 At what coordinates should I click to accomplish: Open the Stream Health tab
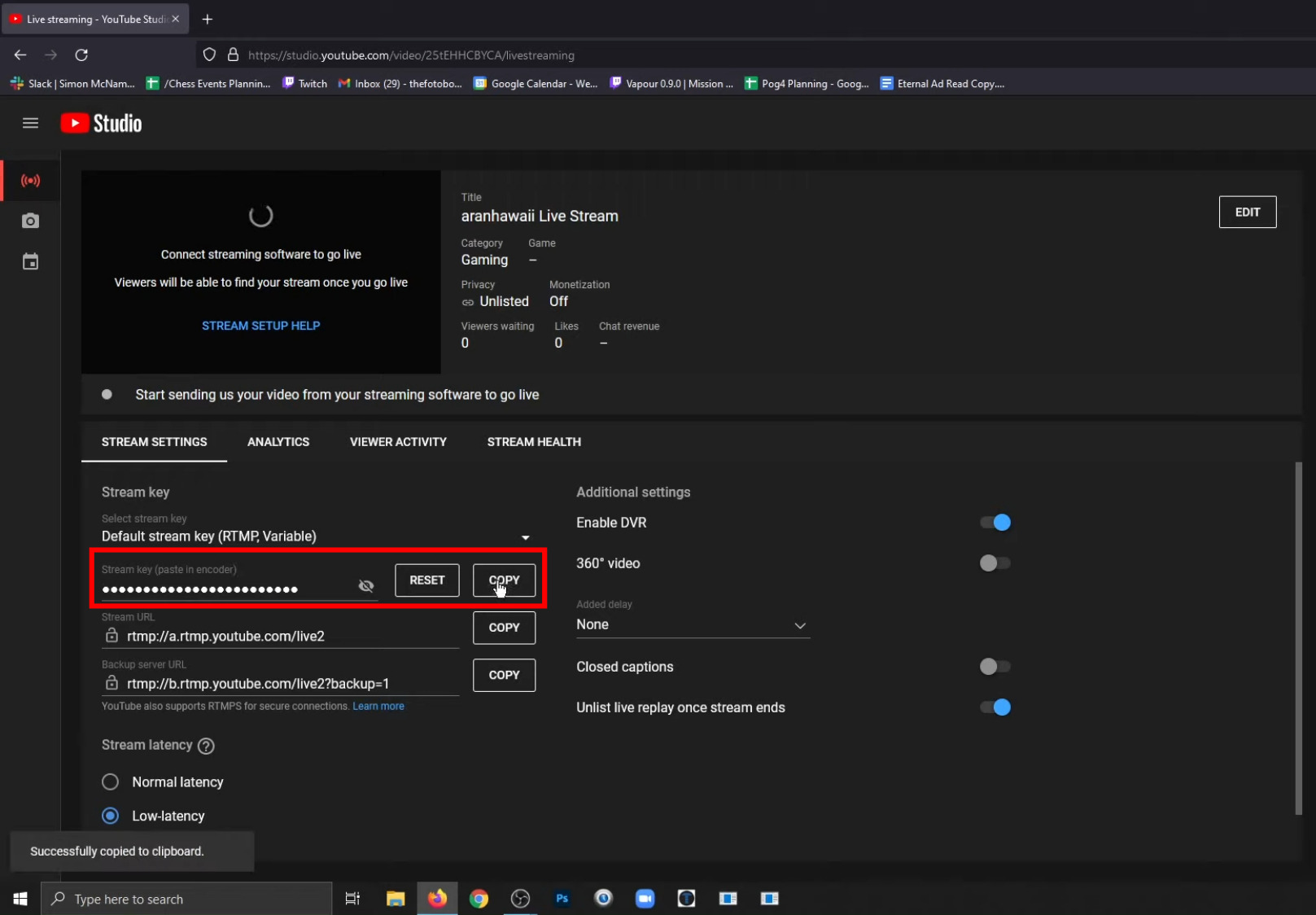point(534,442)
